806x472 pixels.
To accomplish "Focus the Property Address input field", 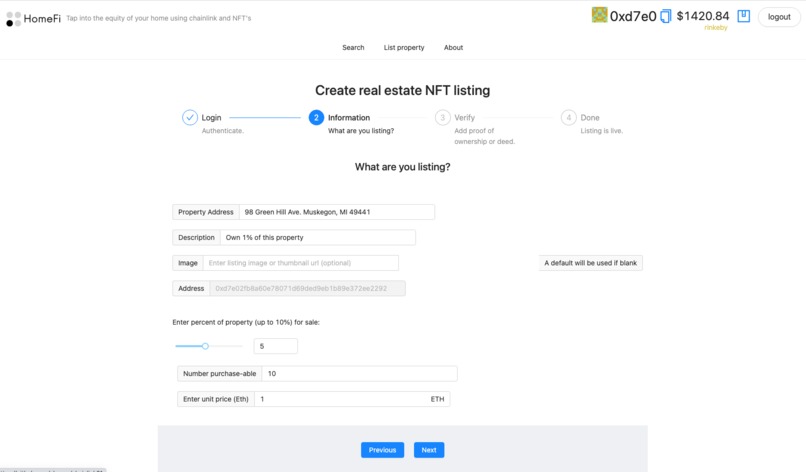I will pos(337,212).
